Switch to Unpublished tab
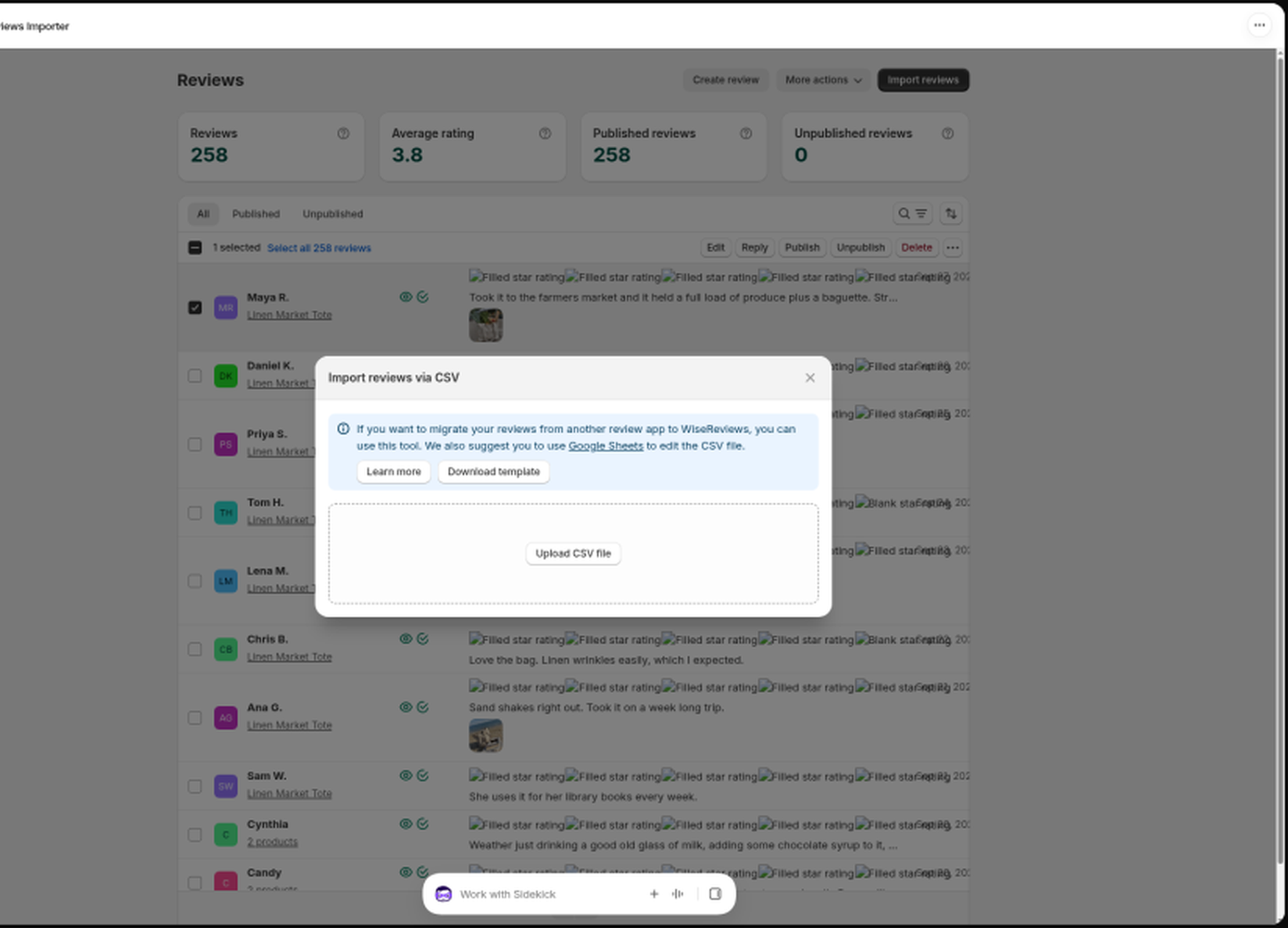The height and width of the screenshot is (928, 1288). (333, 214)
